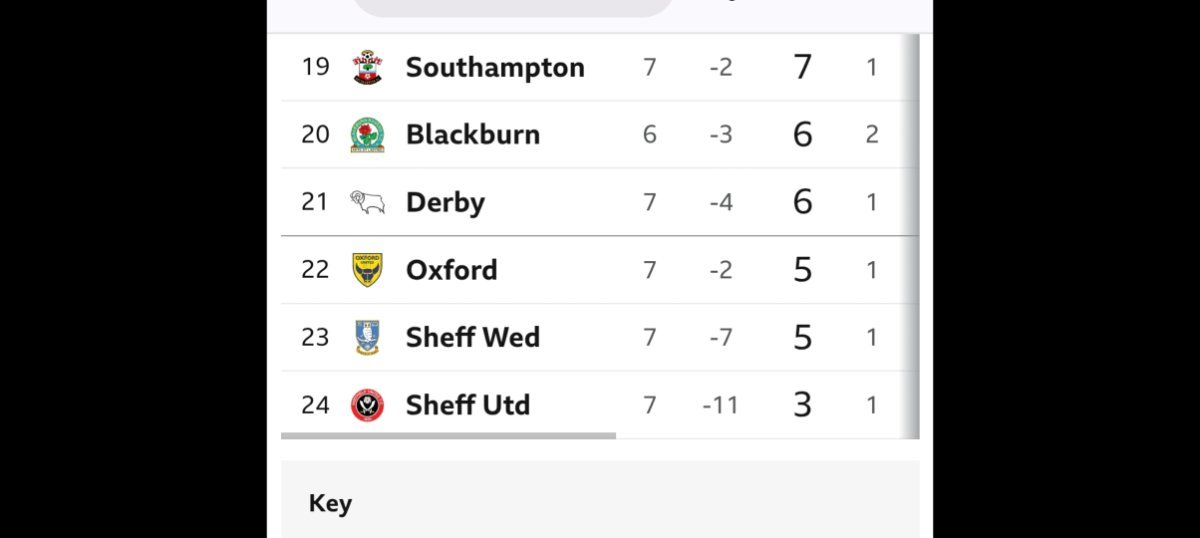Open the Oxford team page
Viewport: 1200px width, 538px height.
click(x=451, y=269)
